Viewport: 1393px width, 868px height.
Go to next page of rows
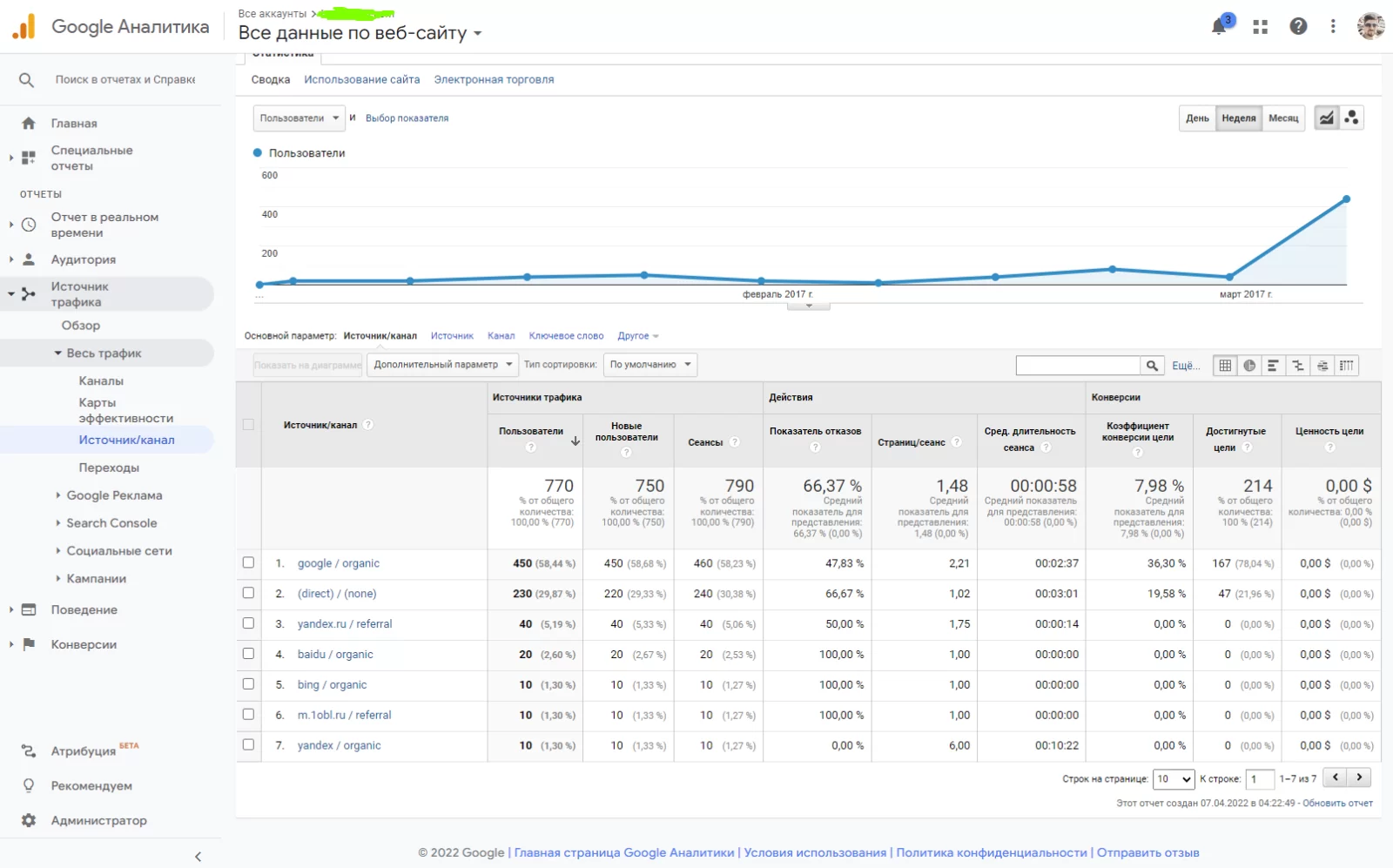[1359, 777]
